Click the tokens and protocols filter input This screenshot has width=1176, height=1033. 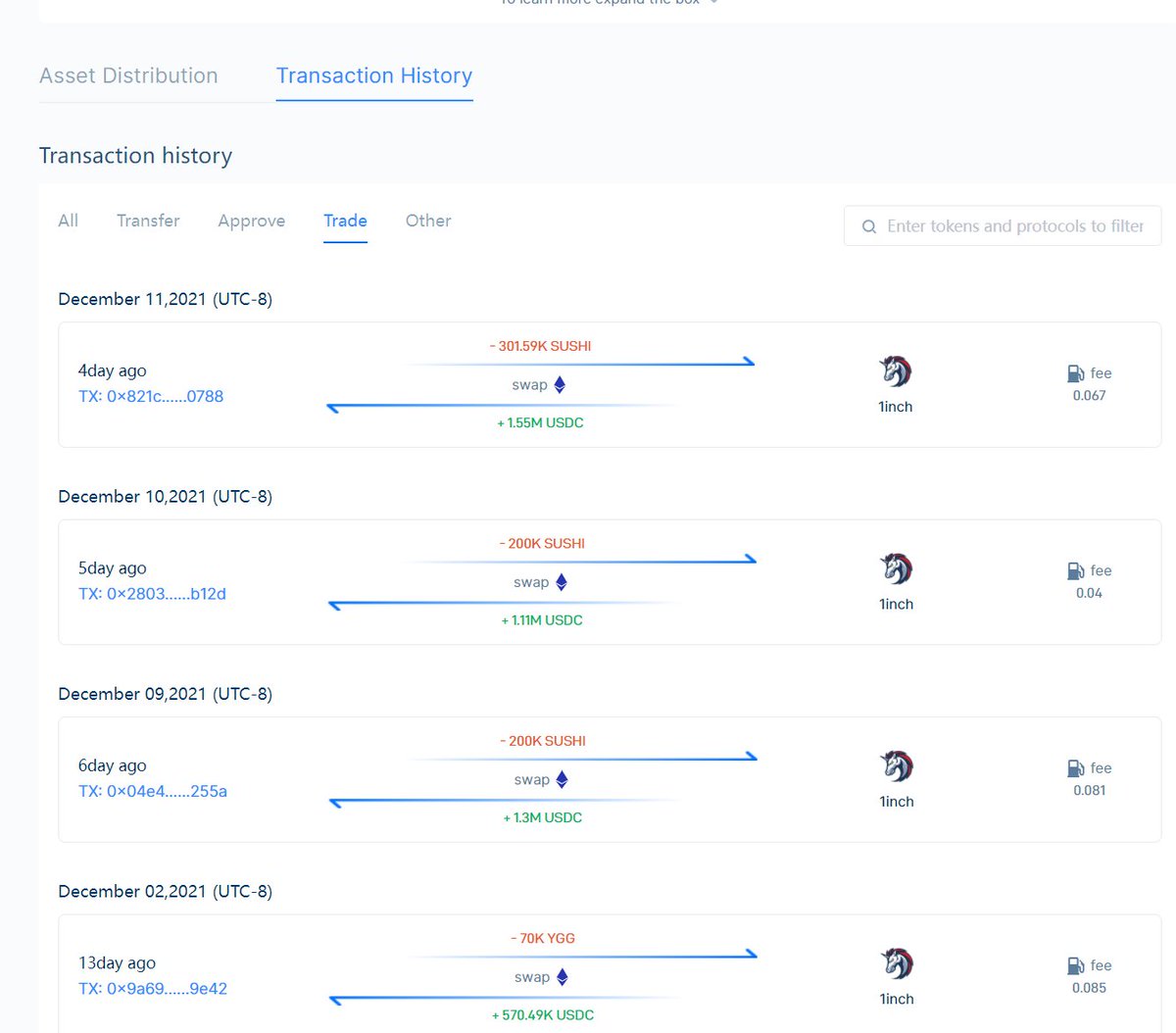tap(1009, 225)
